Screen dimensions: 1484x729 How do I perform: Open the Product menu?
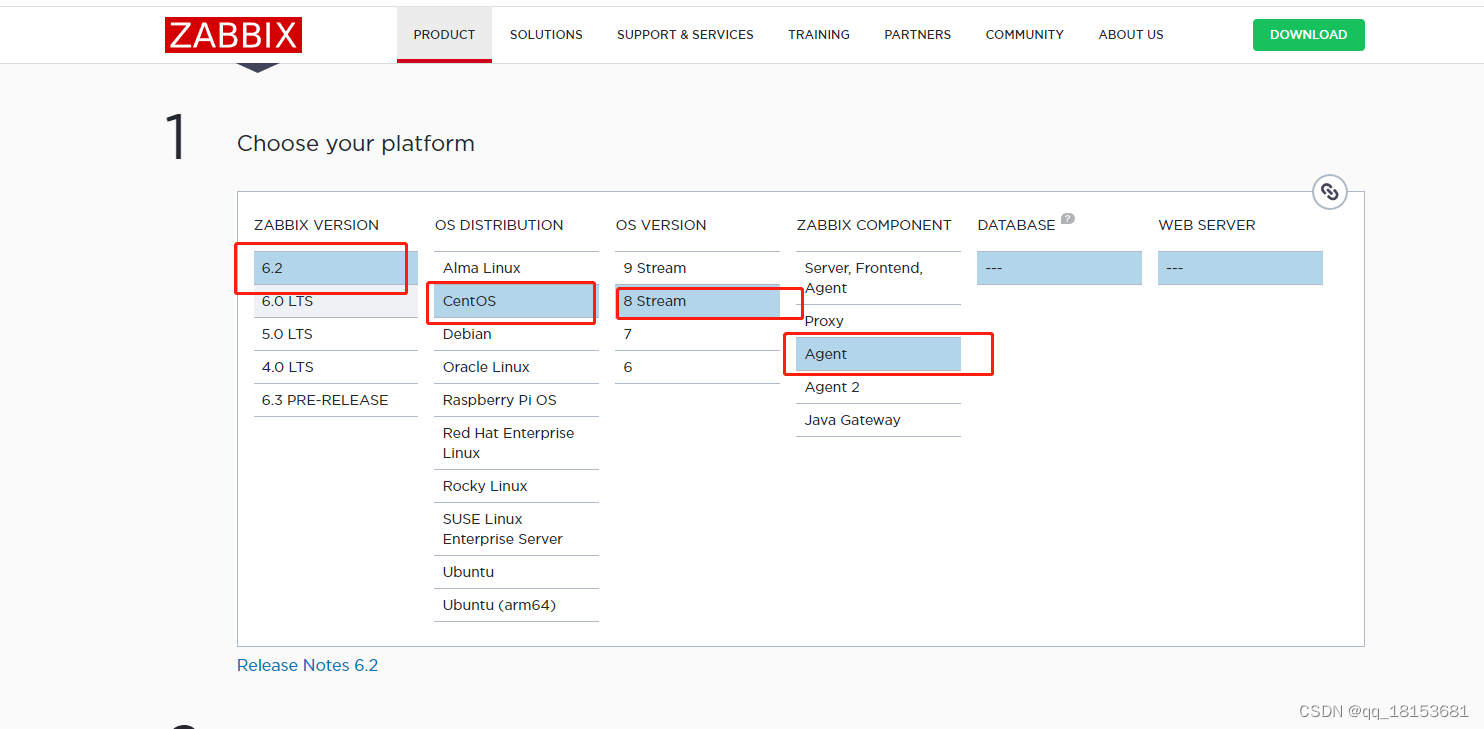click(444, 34)
